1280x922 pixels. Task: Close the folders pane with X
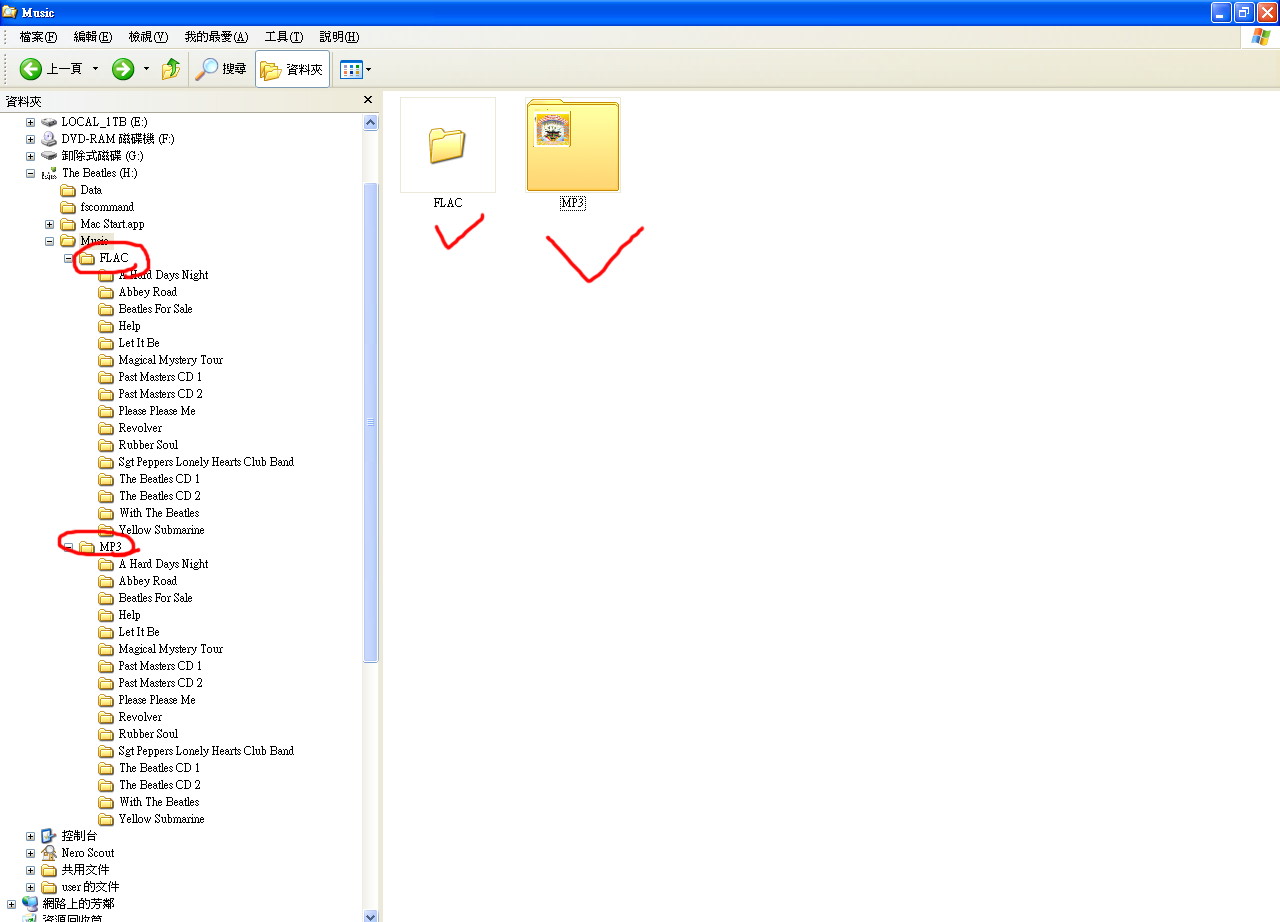pyautogui.click(x=367, y=100)
